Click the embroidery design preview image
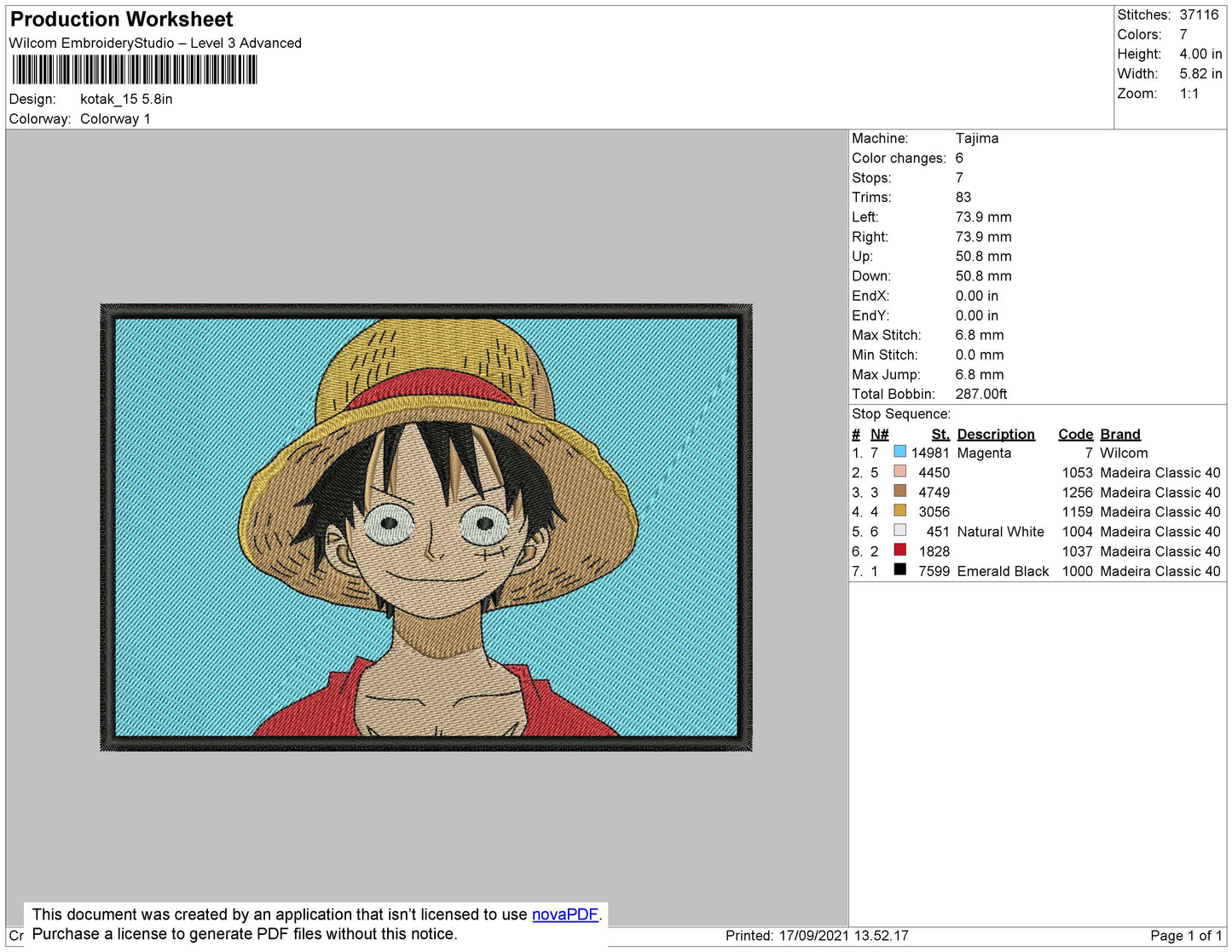Viewport: 1232px width, 952px height. (426, 528)
